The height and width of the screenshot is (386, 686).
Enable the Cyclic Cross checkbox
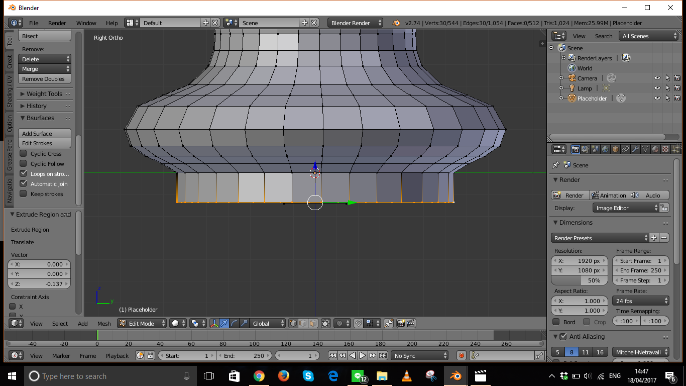click(x=23, y=154)
